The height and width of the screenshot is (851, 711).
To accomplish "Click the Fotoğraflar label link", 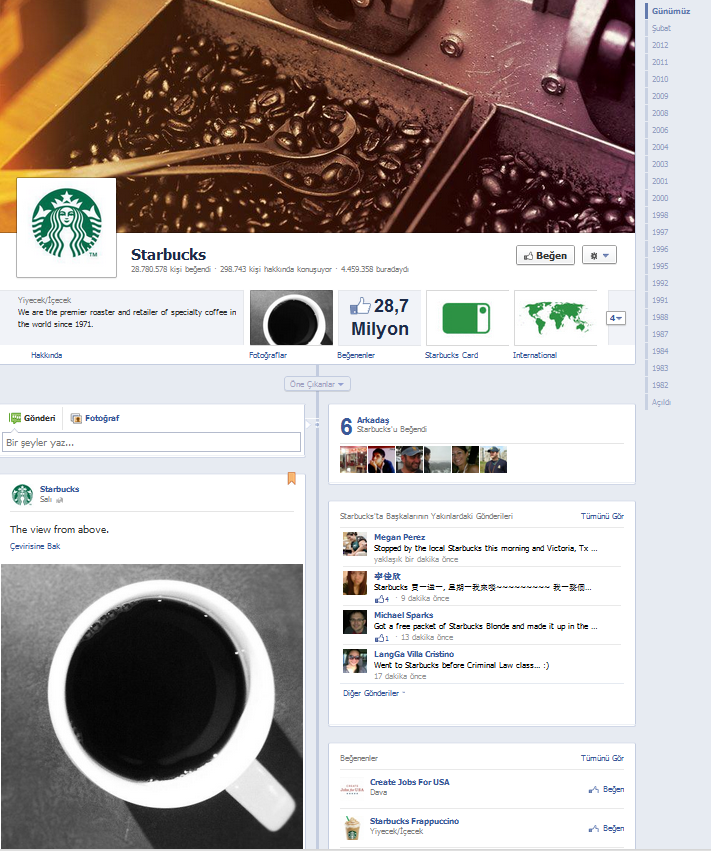I will (268, 355).
